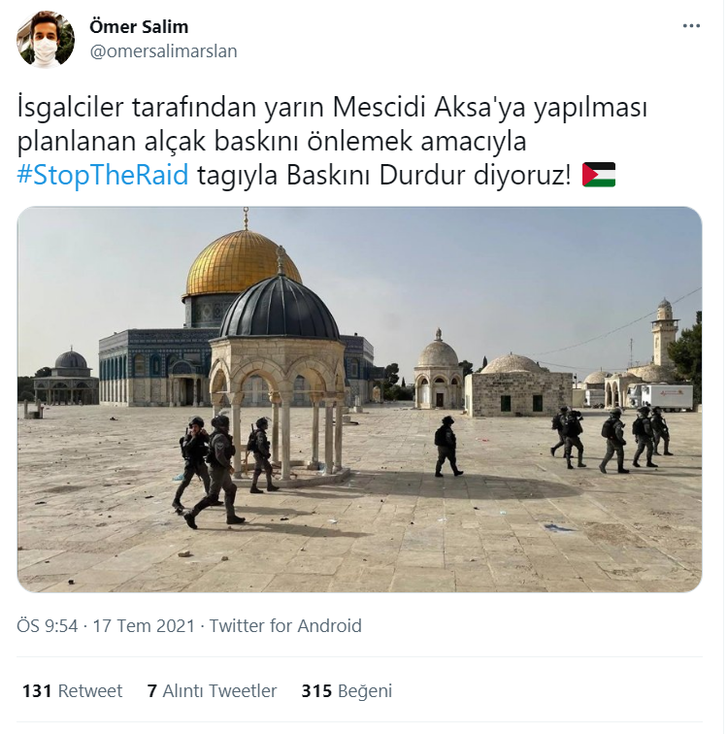Open the Ömer Salim display name link
Screen dimensions: 728x734
139,27
